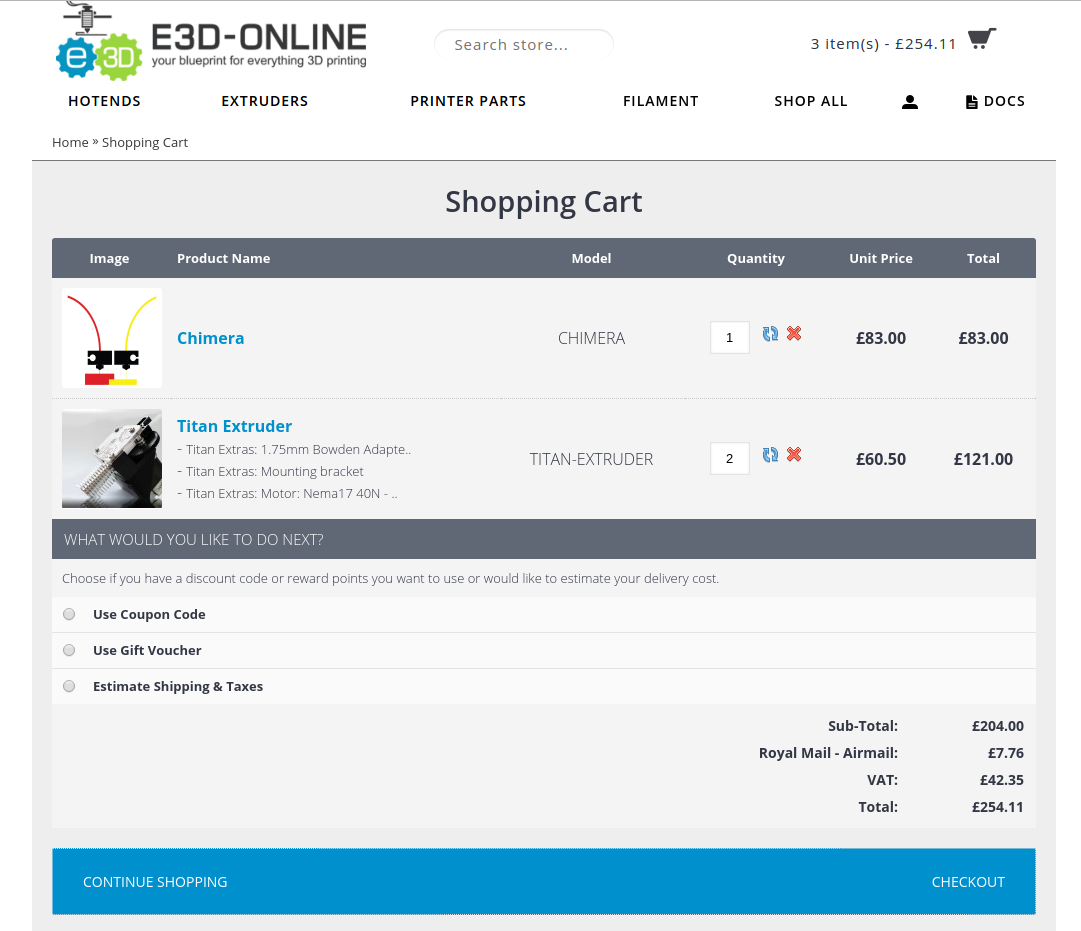Viewport: 1081px width, 931px height.
Task: Refresh quantity for Titan Extruder
Action: (770, 455)
